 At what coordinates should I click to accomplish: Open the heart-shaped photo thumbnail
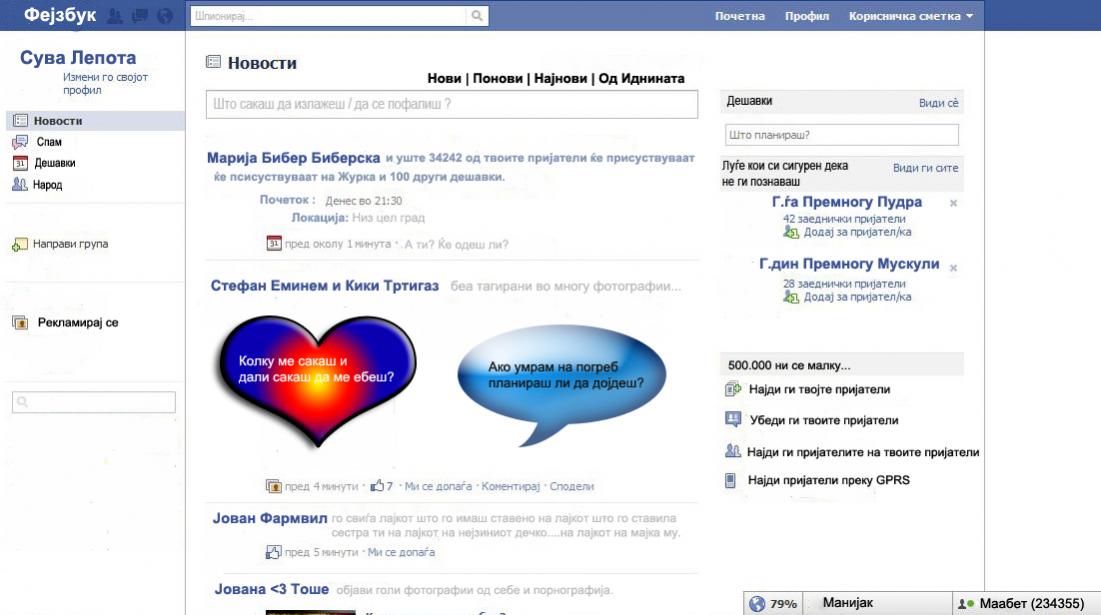click(317, 381)
